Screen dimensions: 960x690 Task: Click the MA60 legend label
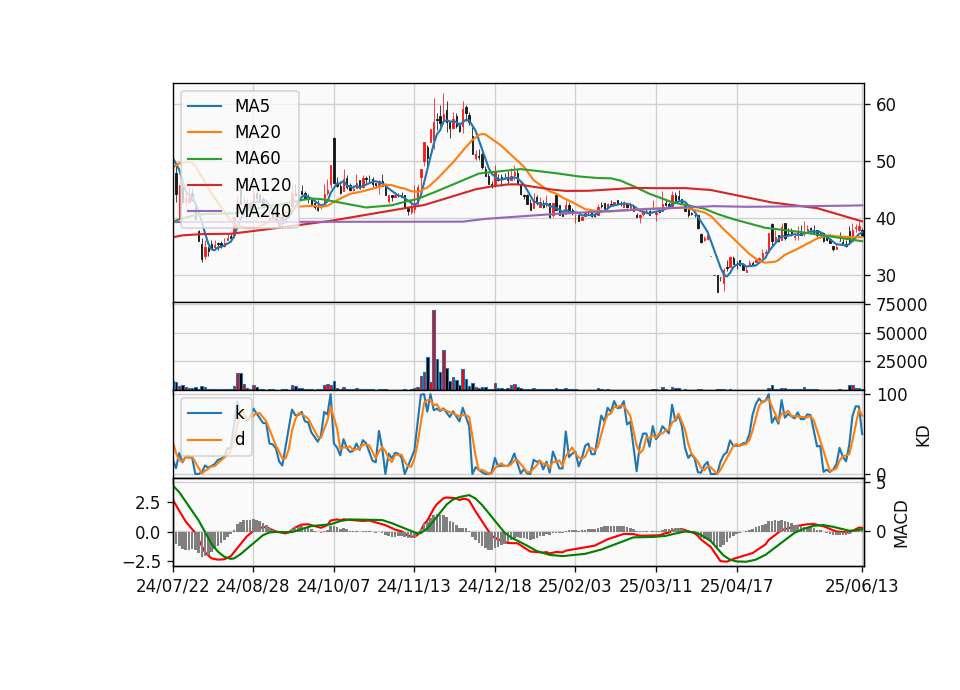click(257, 159)
